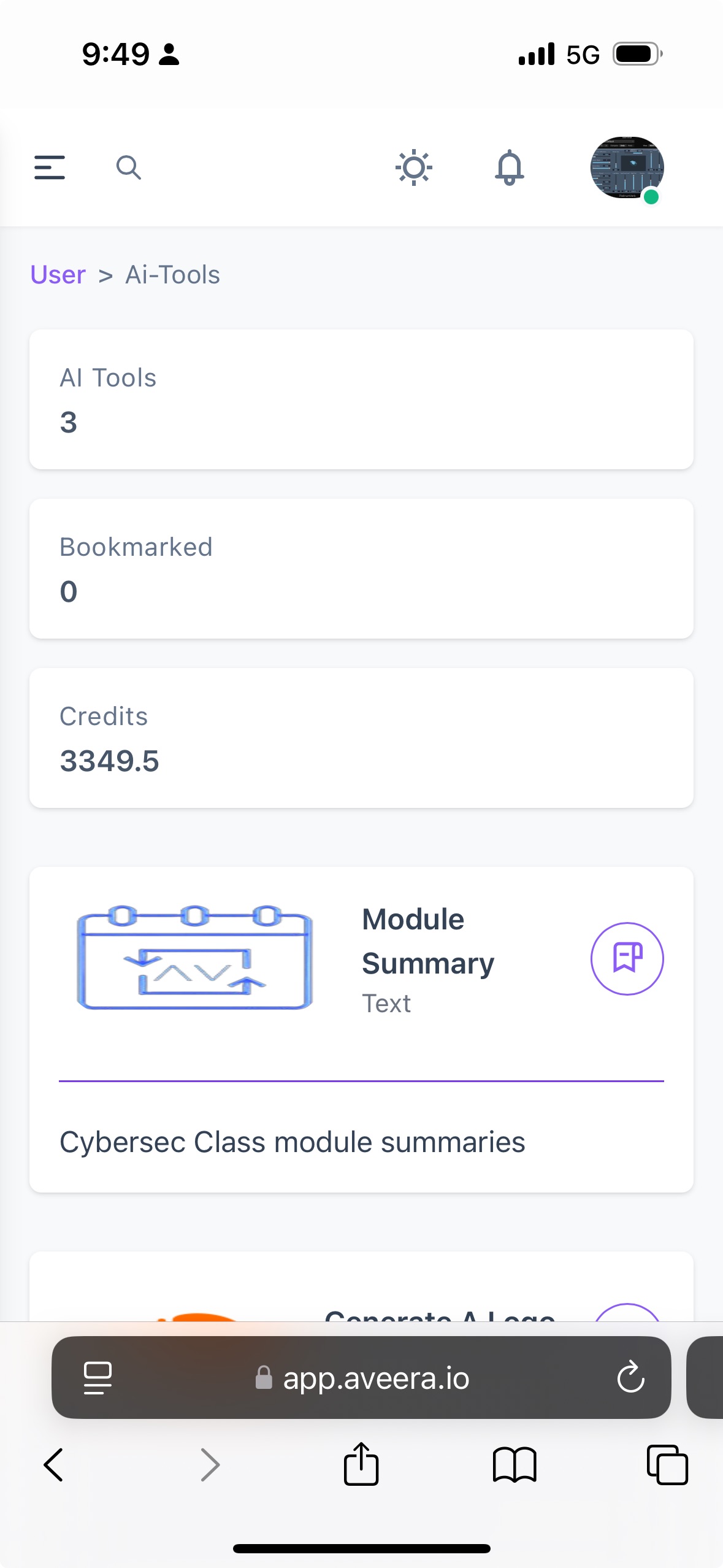This screenshot has height=1568, width=723.
Task: Open the user profile avatar
Action: click(x=627, y=167)
